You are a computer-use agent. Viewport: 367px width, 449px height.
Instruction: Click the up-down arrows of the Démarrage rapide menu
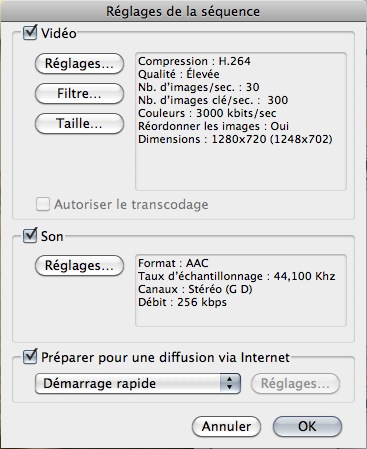tap(230, 383)
